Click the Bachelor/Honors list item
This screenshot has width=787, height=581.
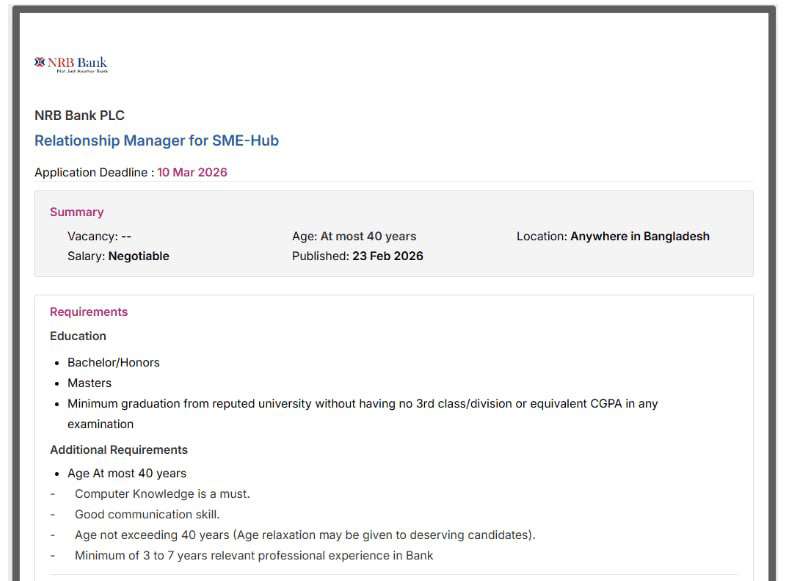click(x=113, y=362)
